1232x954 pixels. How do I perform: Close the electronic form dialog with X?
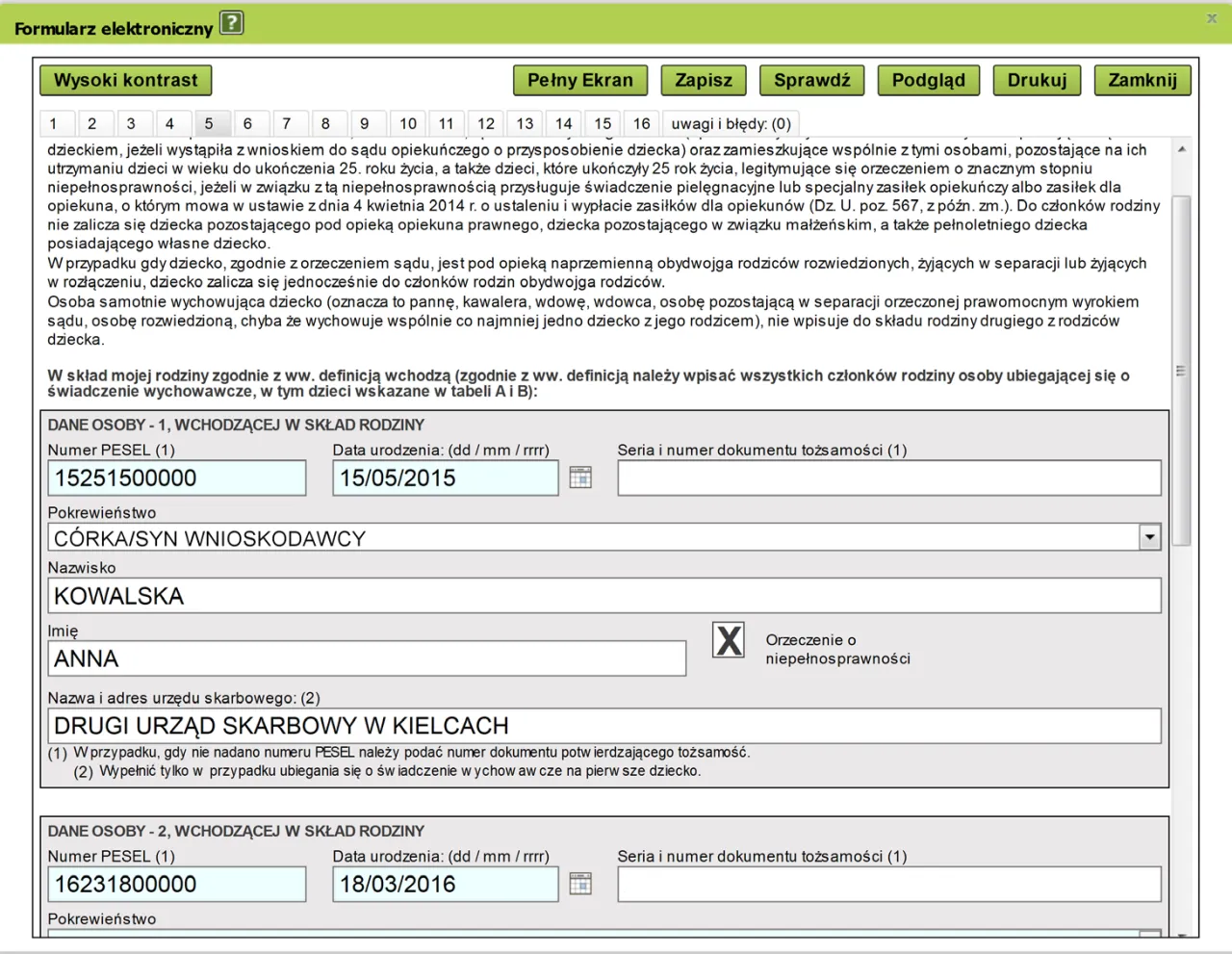click(x=1212, y=18)
